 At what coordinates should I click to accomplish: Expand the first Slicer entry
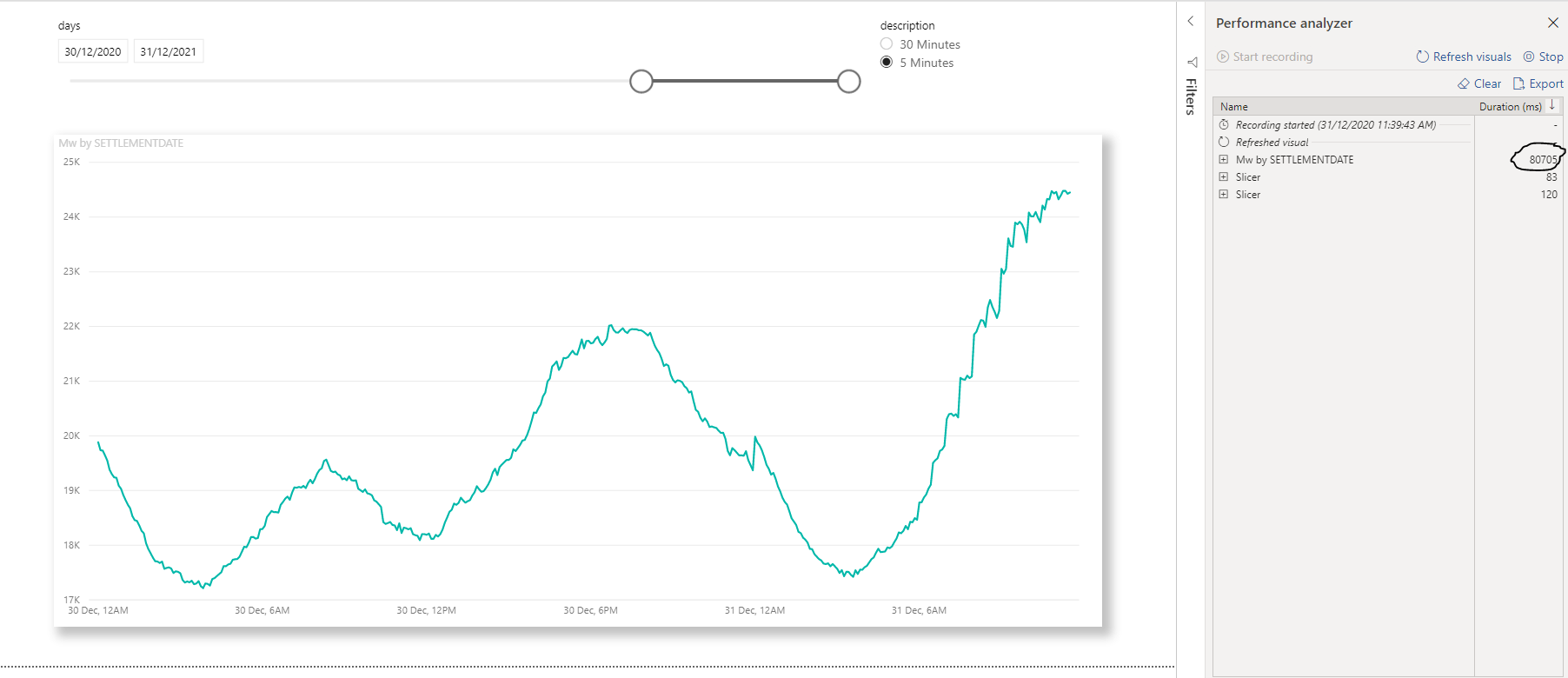(x=1224, y=176)
